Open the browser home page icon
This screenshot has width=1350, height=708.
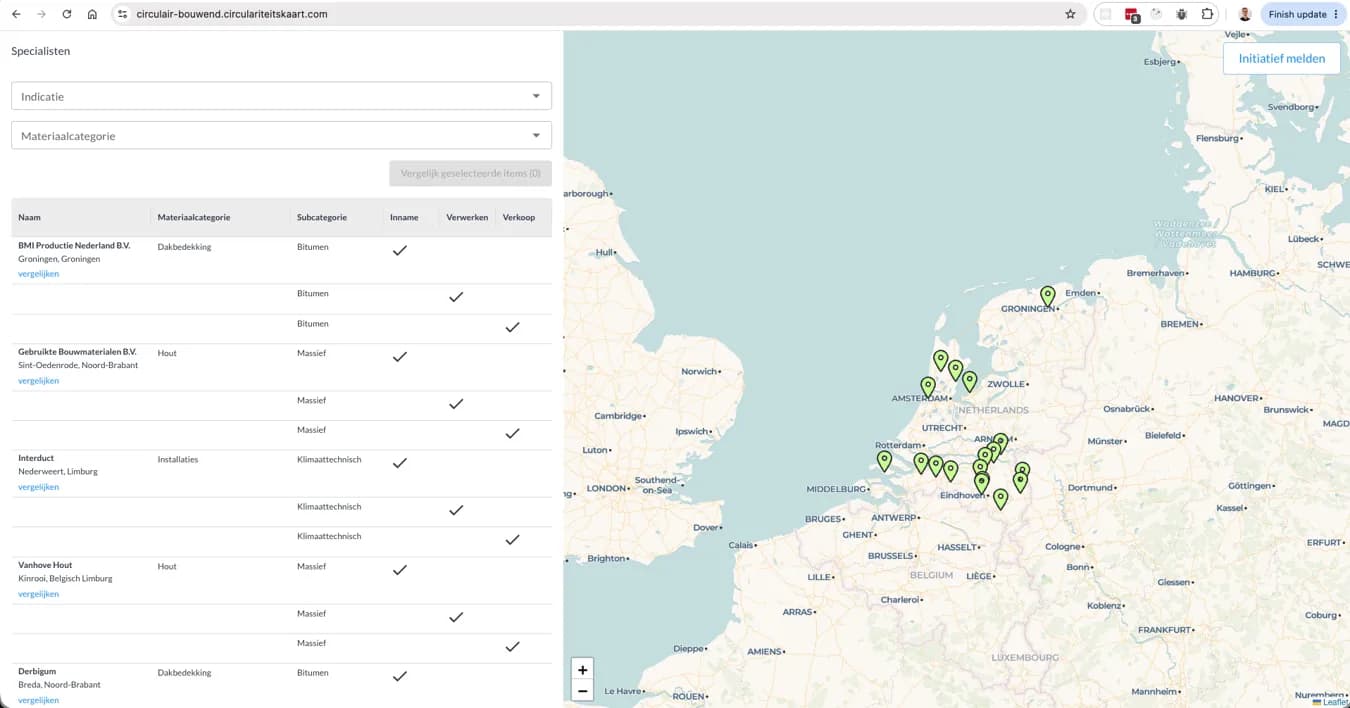92,14
